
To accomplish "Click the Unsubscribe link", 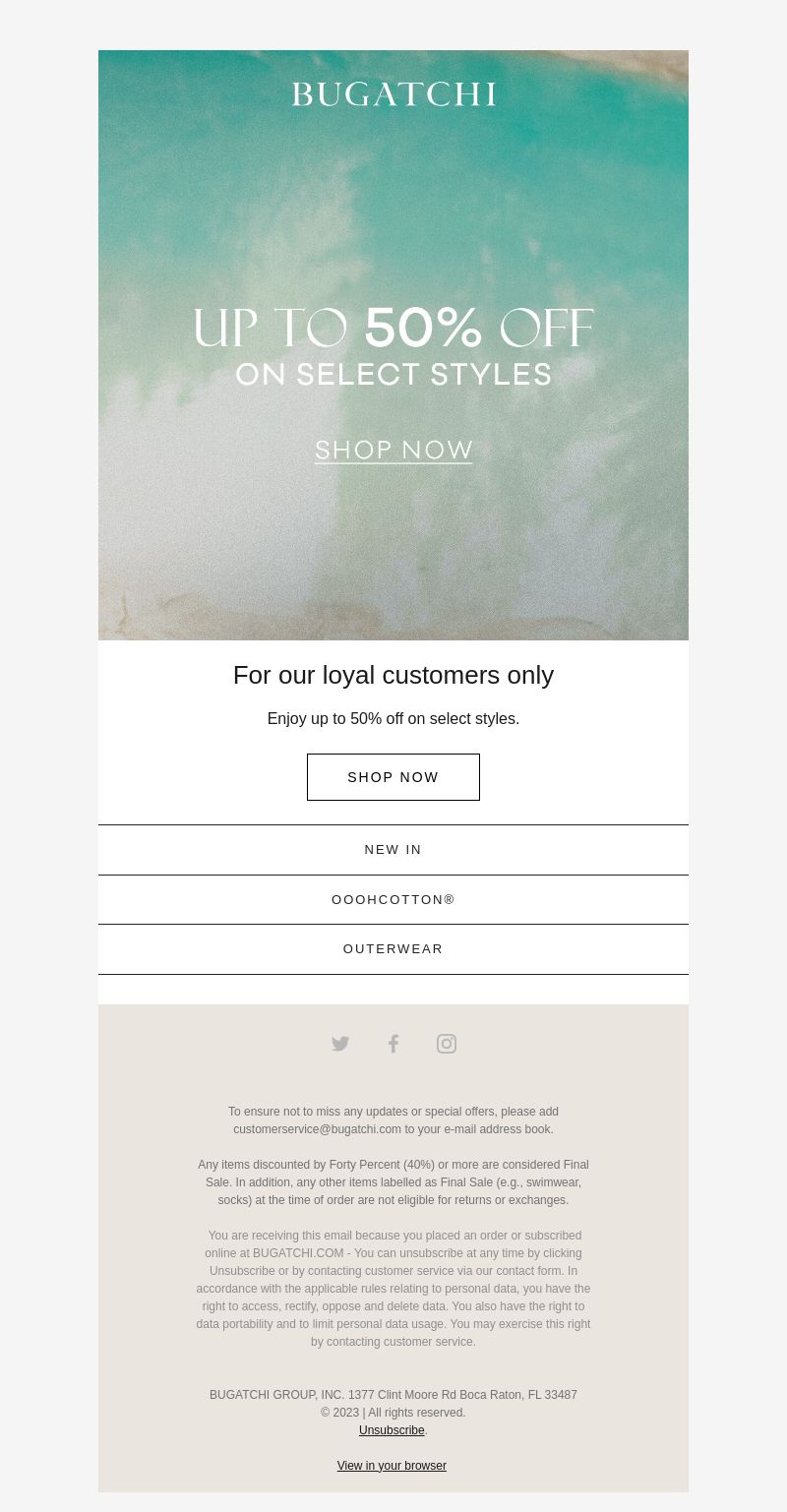I will tap(392, 1430).
